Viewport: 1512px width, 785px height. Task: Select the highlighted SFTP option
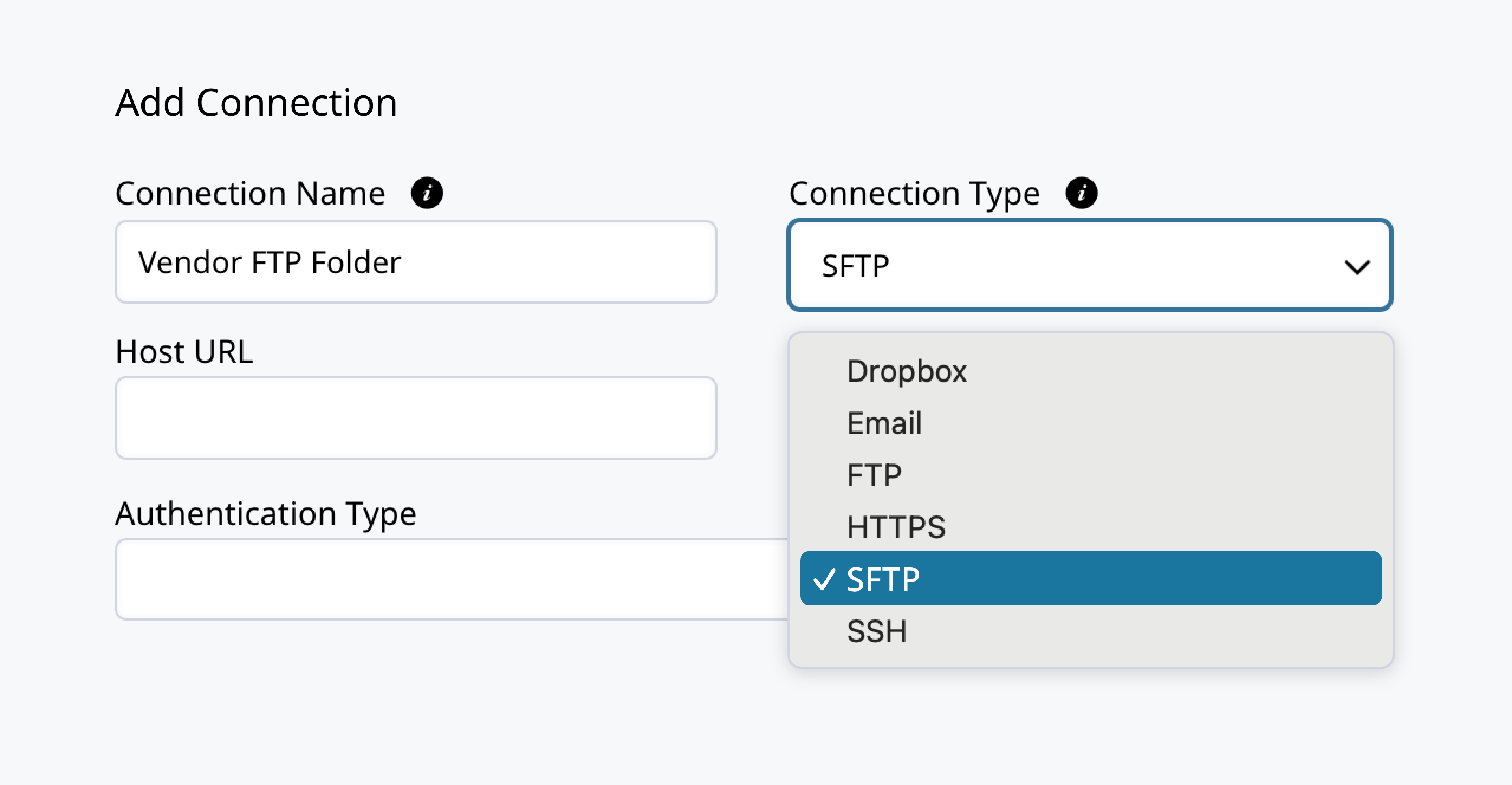1091,579
